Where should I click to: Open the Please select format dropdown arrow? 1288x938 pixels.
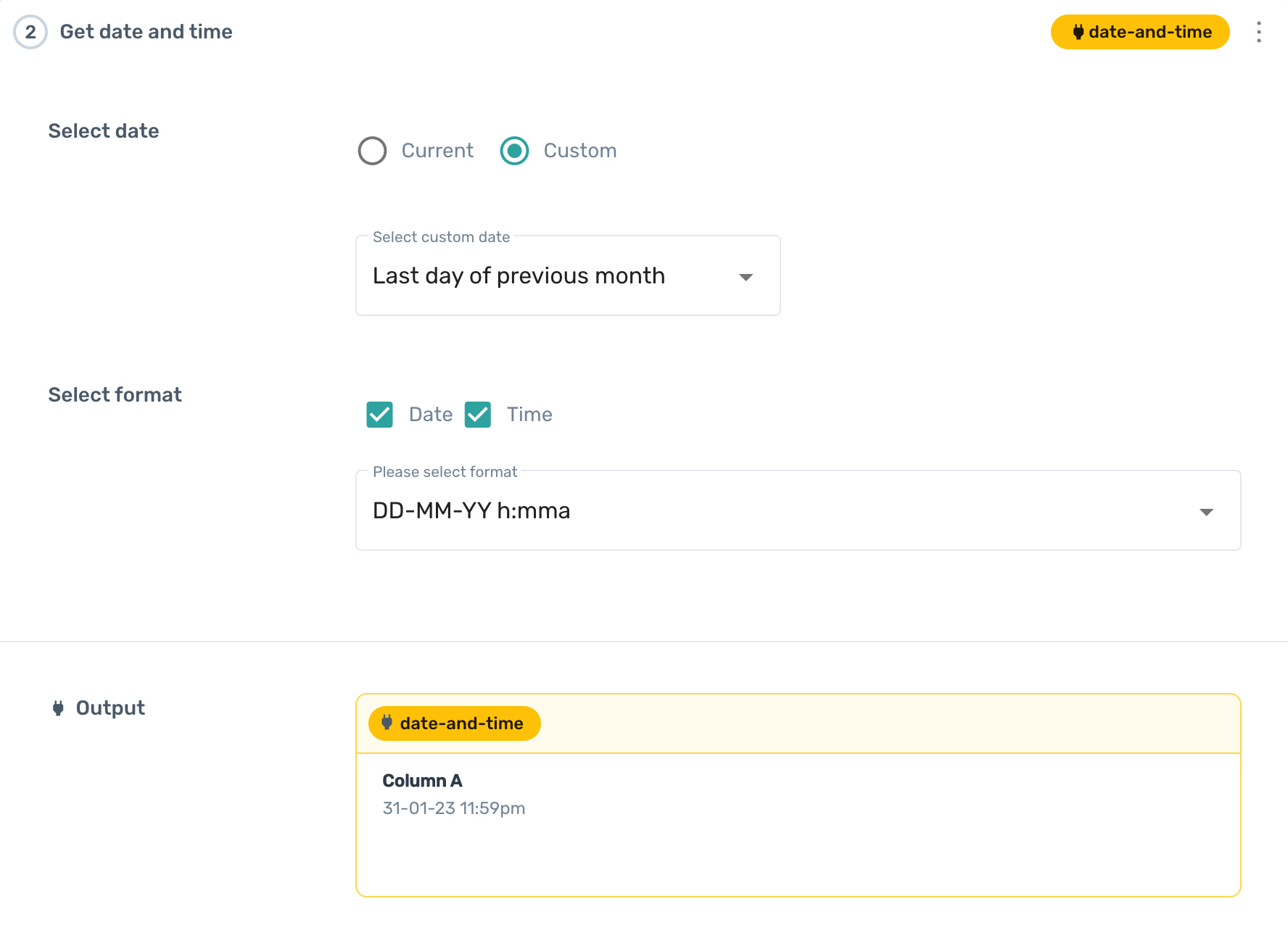(x=1206, y=512)
